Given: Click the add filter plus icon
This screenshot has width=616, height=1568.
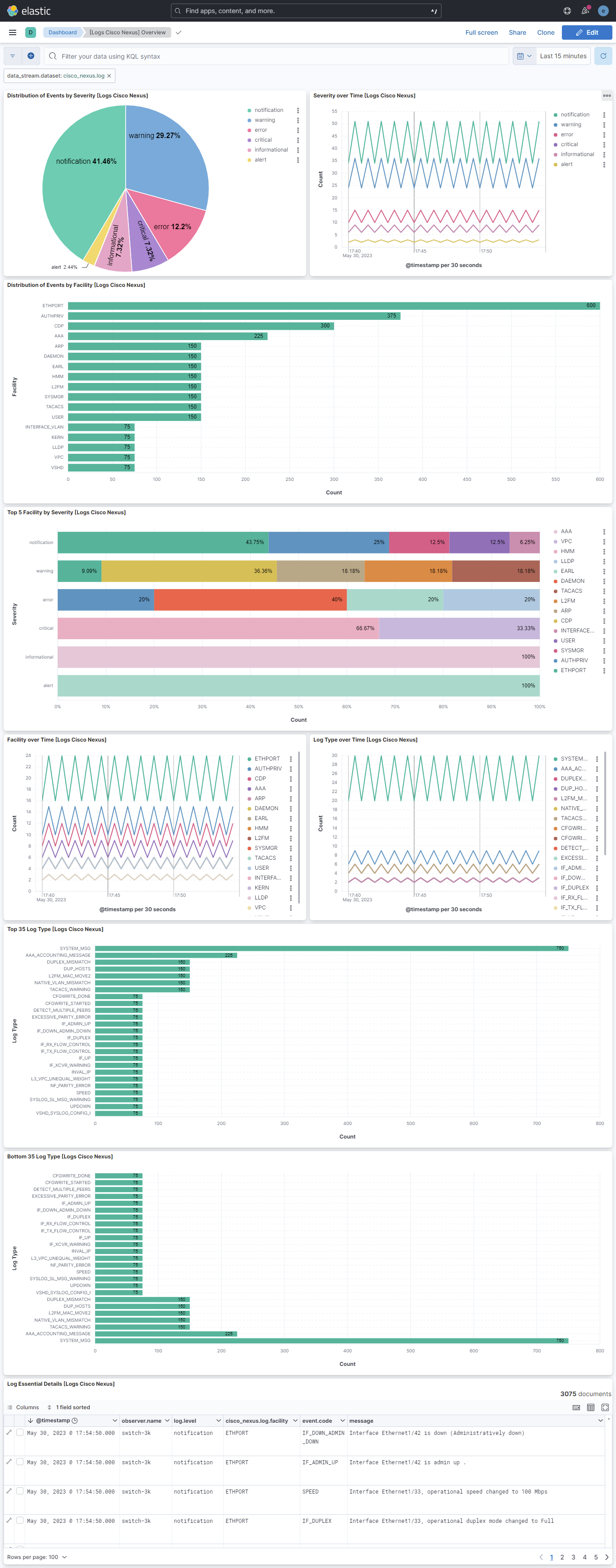Looking at the screenshot, I should (31, 56).
